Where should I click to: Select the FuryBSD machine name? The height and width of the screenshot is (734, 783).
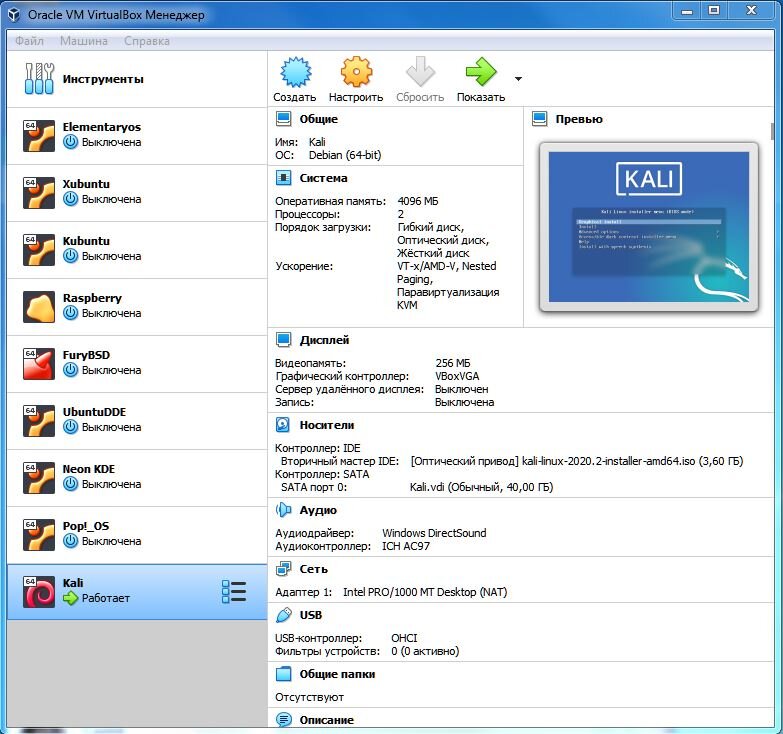pos(86,355)
